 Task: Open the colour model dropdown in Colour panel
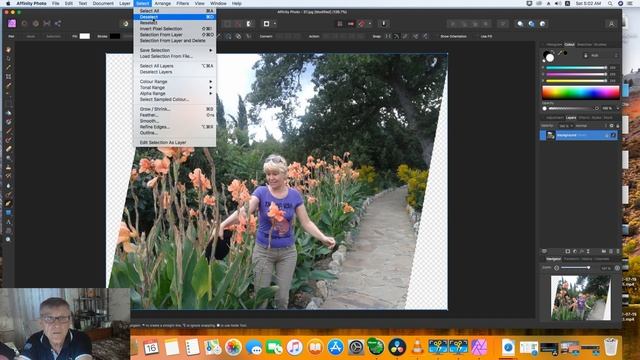coord(603,55)
